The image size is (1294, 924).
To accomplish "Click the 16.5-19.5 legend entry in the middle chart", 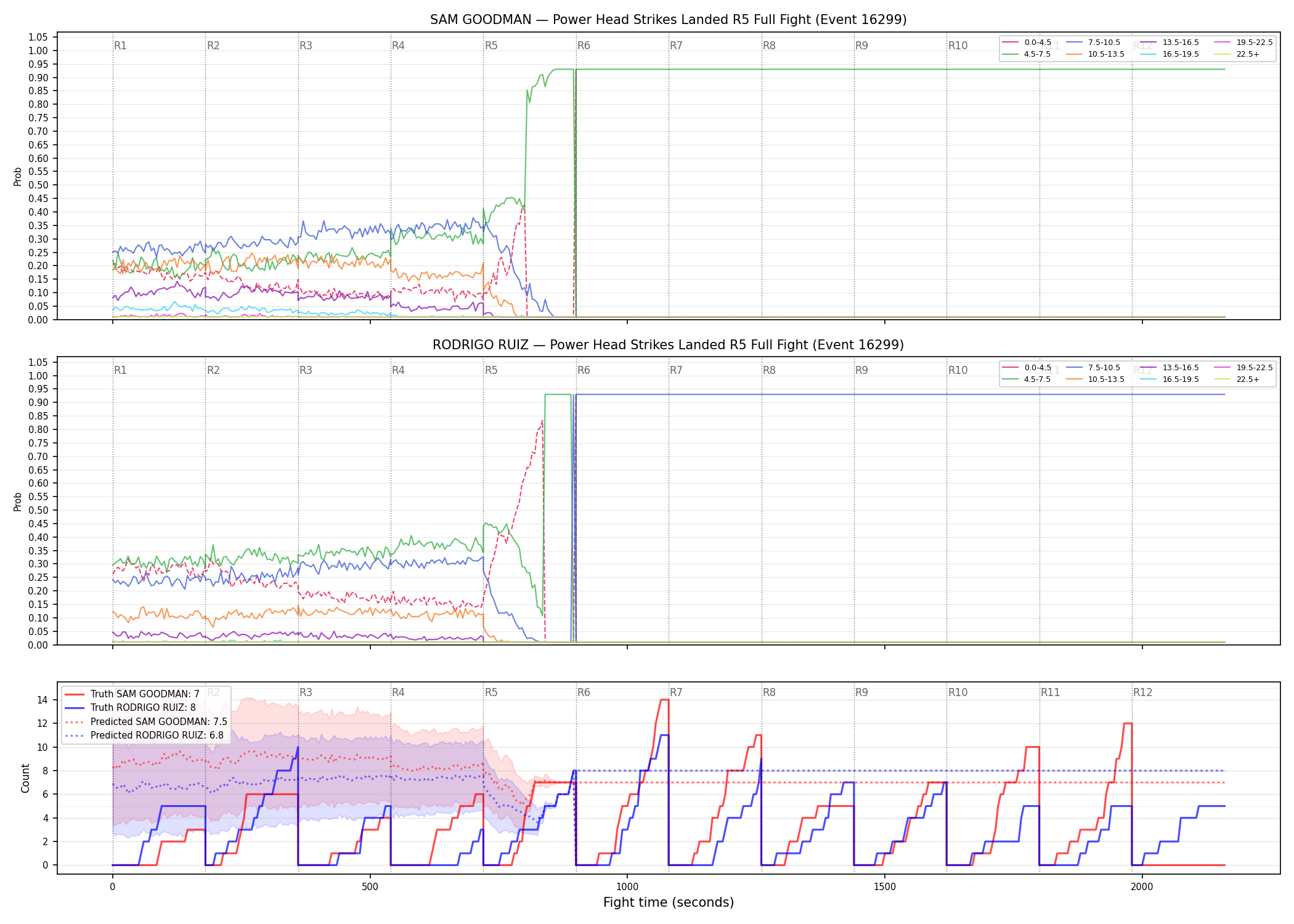I will [x=1170, y=379].
